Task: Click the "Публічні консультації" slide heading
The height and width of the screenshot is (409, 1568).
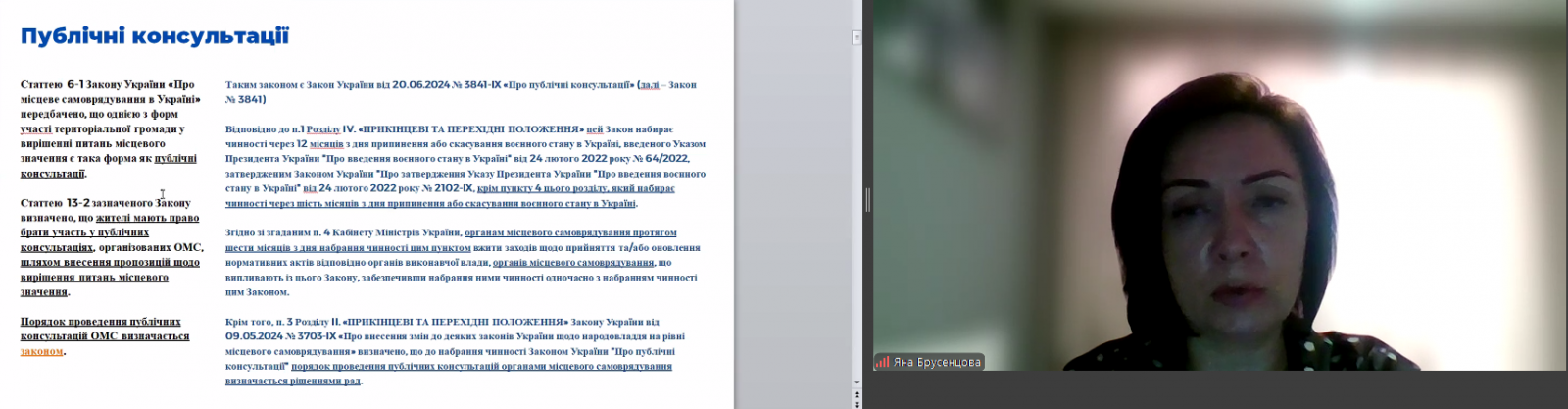Action: 155,36
